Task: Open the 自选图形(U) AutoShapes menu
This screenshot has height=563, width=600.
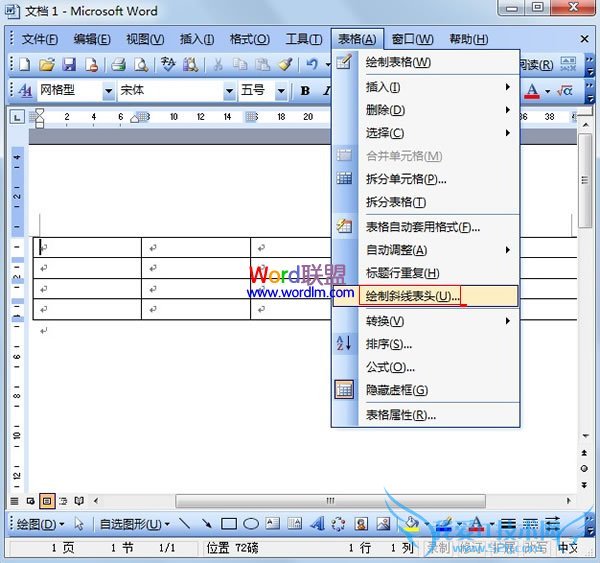Action: point(135,524)
